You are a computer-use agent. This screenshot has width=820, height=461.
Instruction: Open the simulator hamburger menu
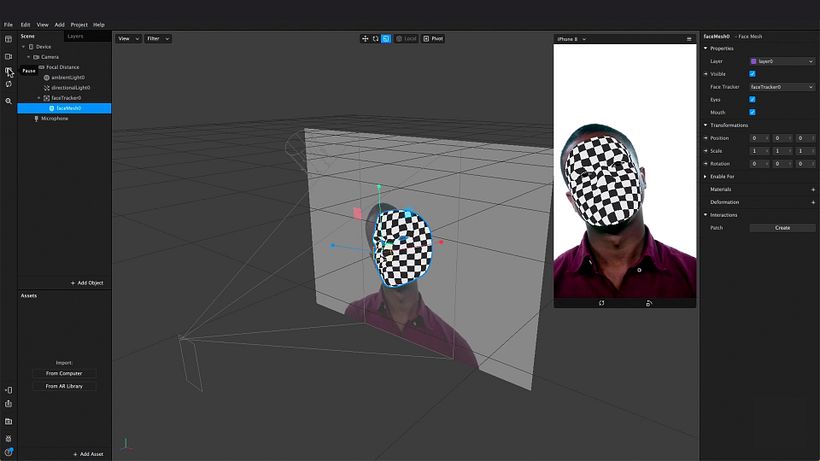click(x=689, y=39)
